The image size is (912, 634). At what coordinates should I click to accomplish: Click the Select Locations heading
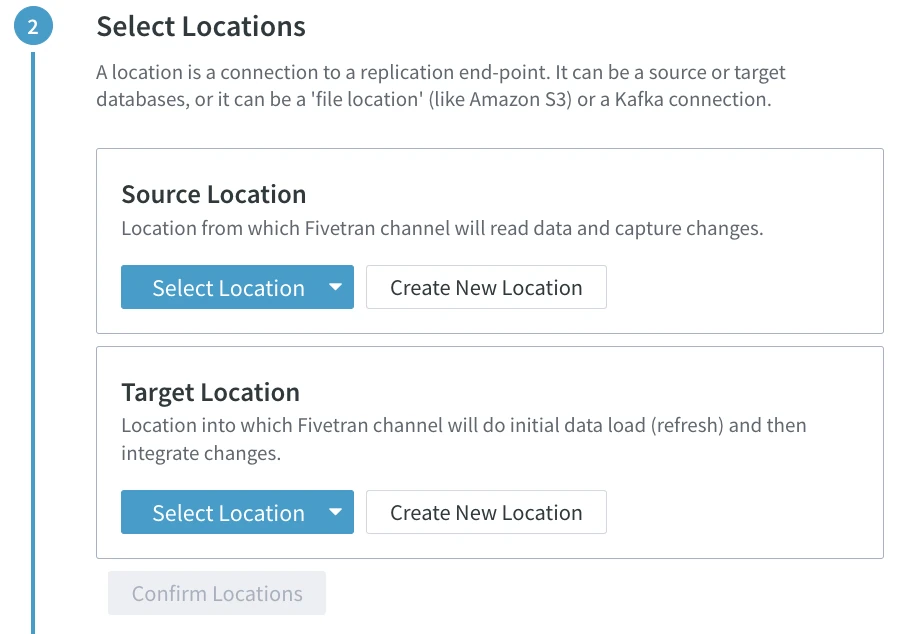[200, 26]
